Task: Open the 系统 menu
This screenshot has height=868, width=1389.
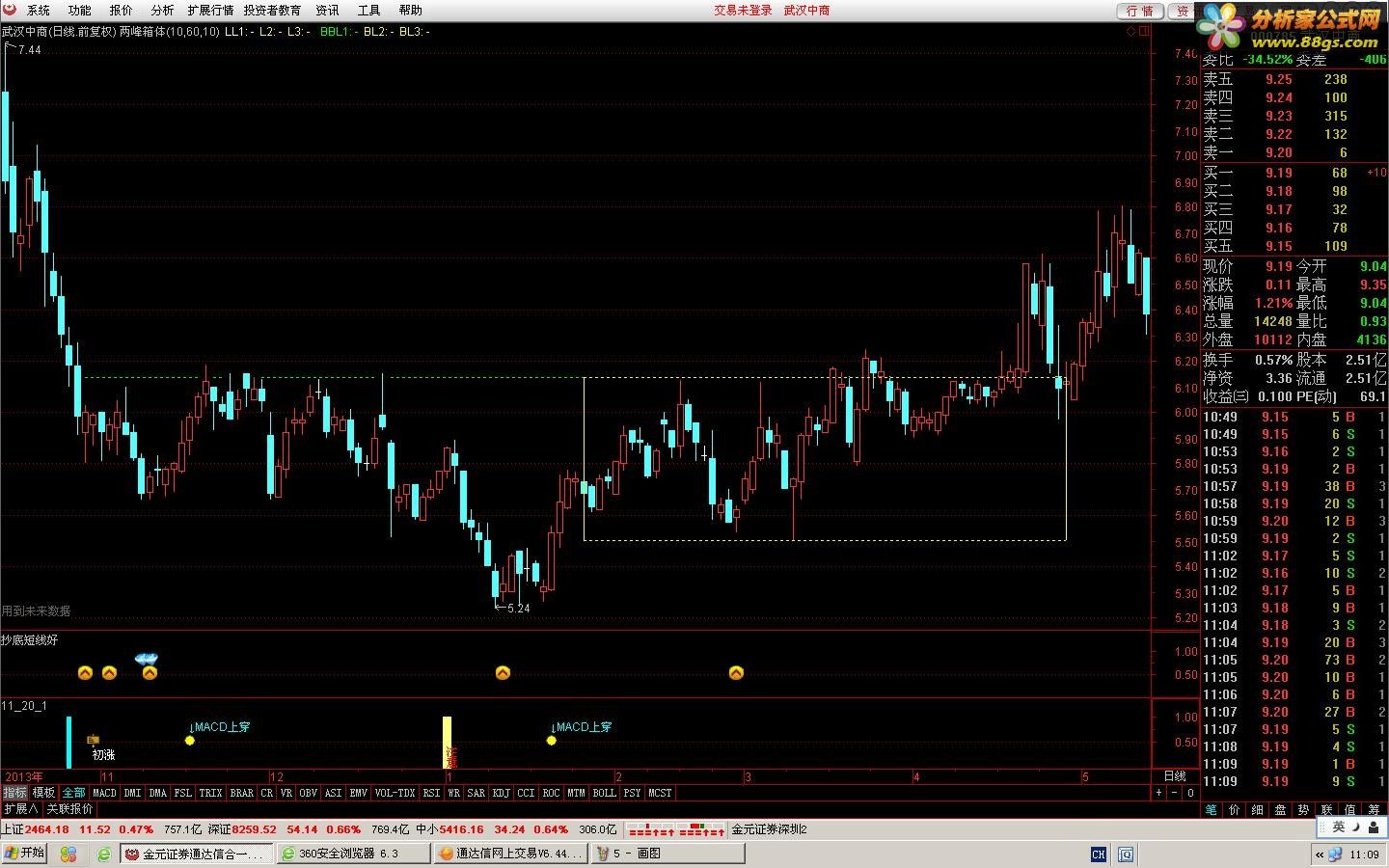Action: coord(39,10)
